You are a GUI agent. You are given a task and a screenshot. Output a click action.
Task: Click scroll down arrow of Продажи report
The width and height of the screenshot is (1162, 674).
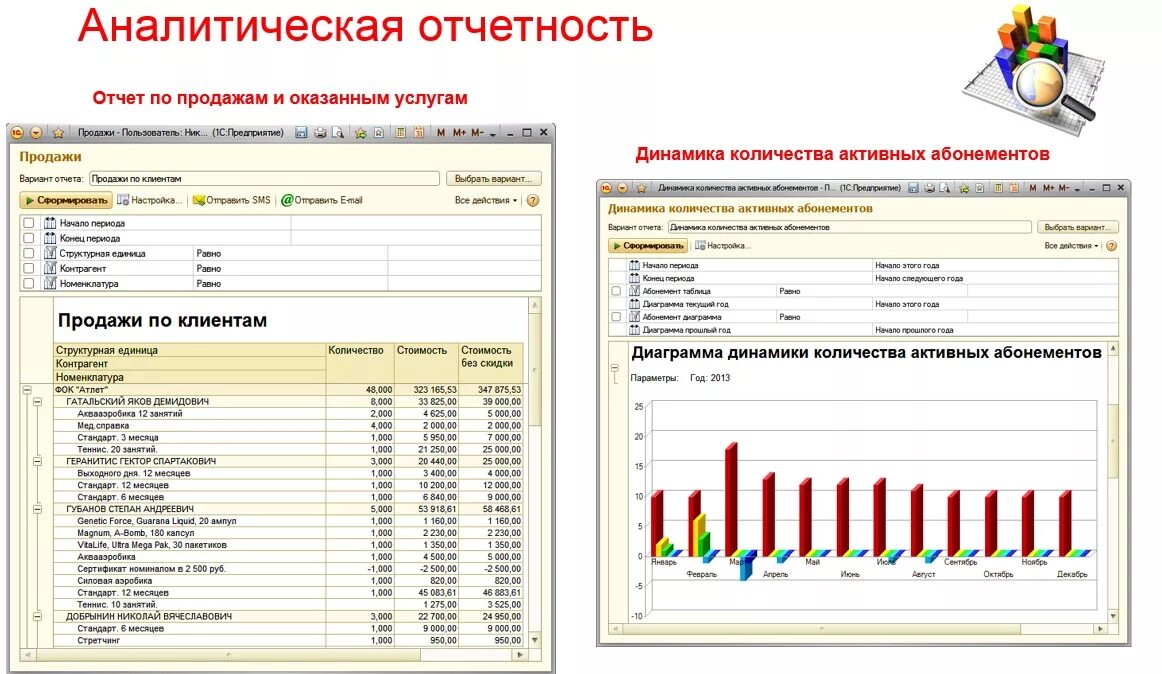point(535,641)
